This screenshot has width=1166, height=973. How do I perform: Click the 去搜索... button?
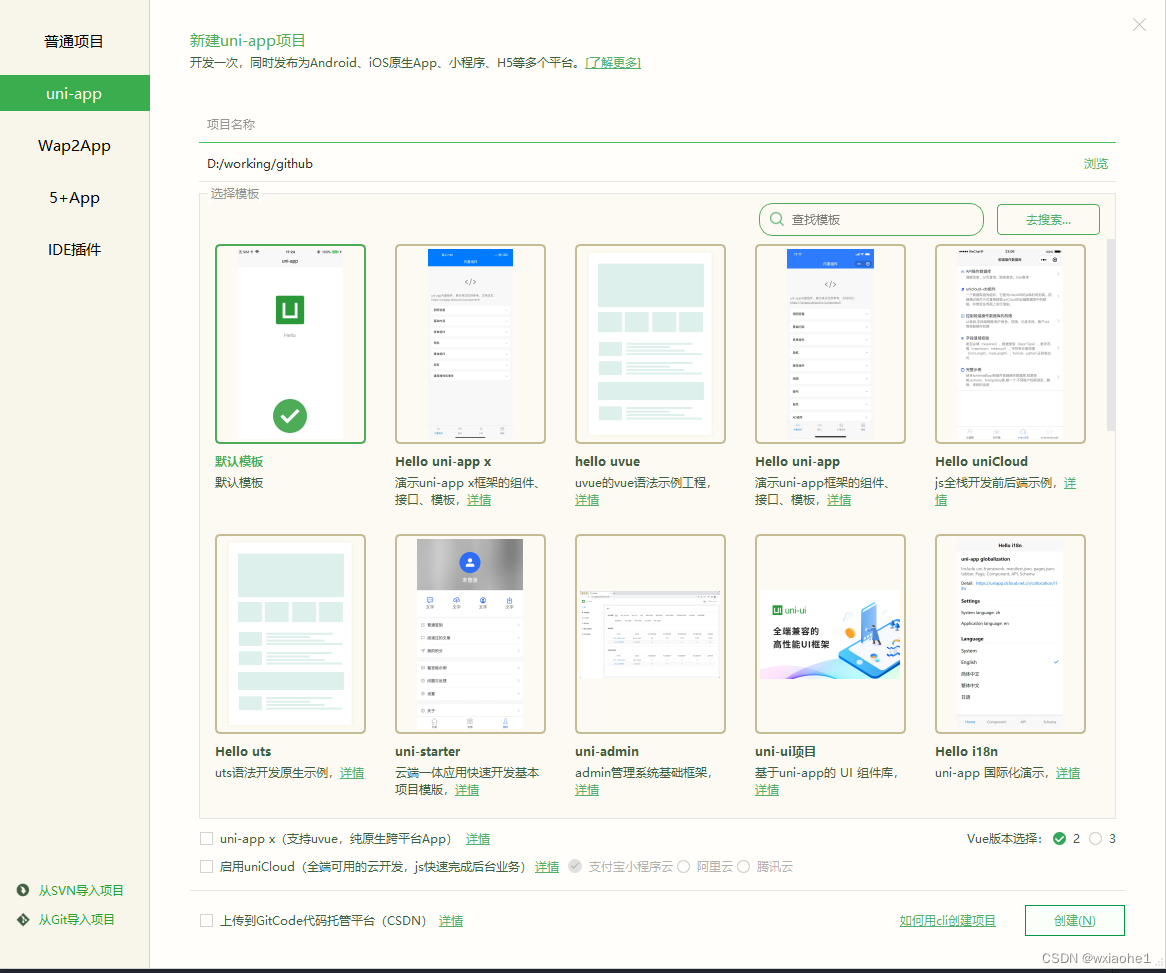pyautogui.click(x=1048, y=219)
